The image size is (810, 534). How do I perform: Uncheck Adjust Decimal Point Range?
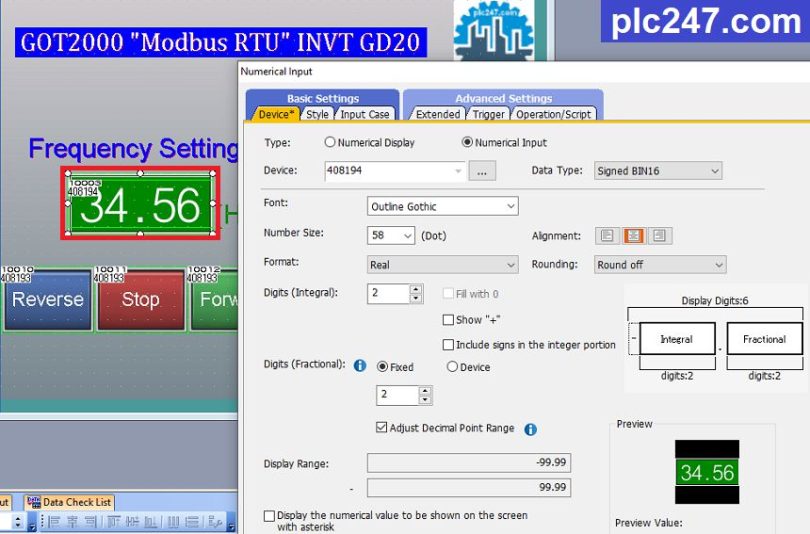click(x=381, y=428)
